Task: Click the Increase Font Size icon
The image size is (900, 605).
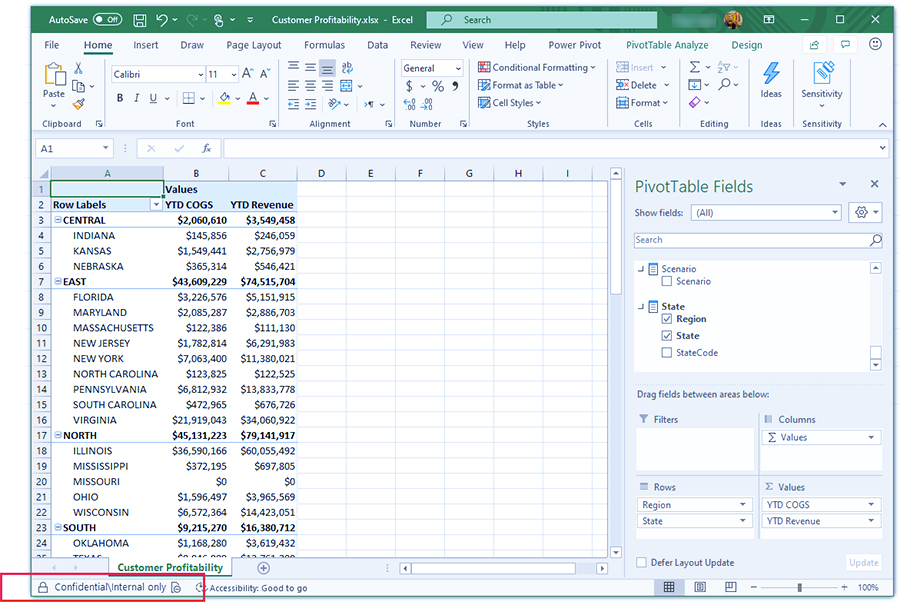Action: (248, 73)
